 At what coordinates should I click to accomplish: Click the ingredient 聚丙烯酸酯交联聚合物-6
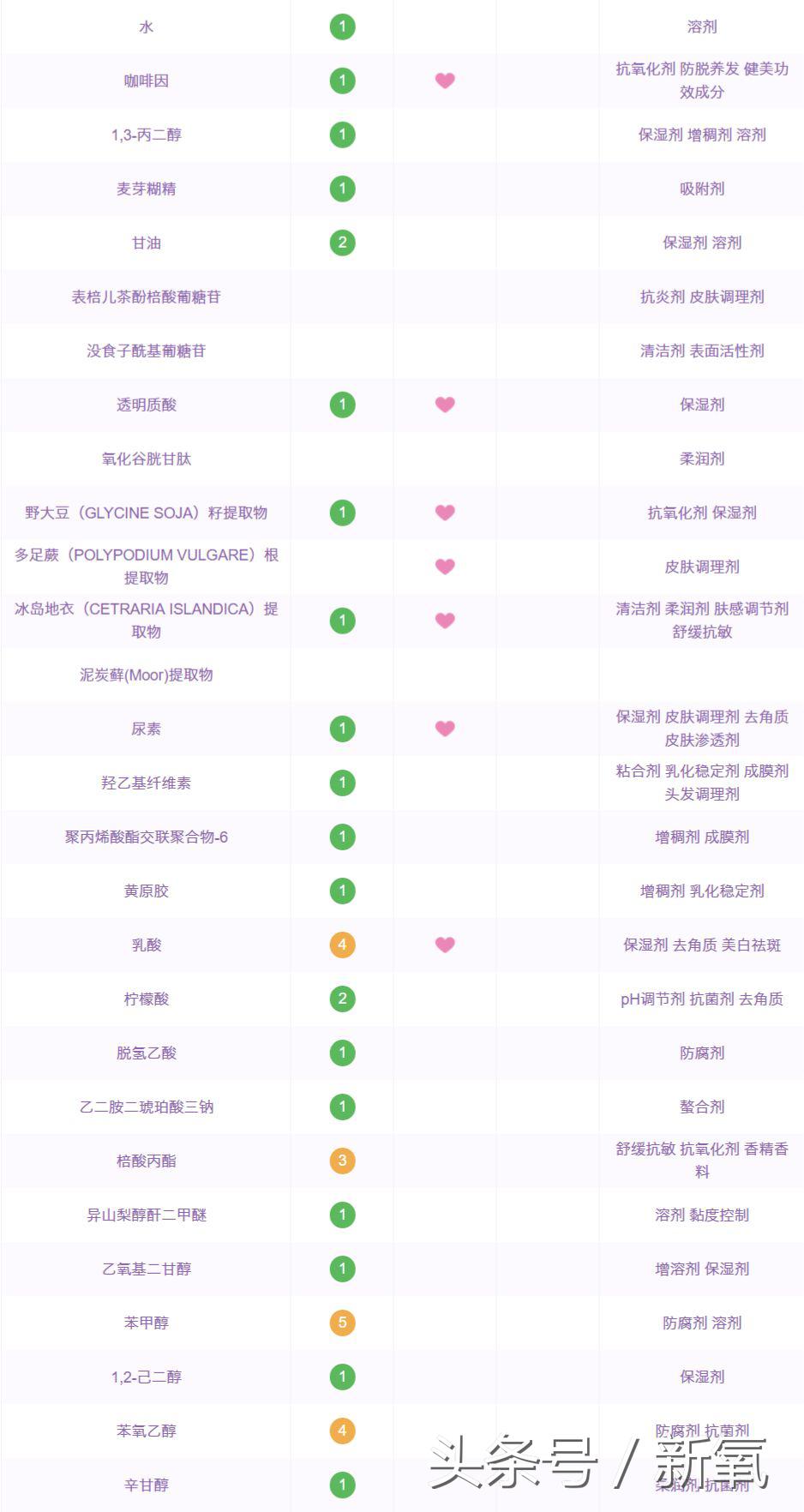coord(147,837)
